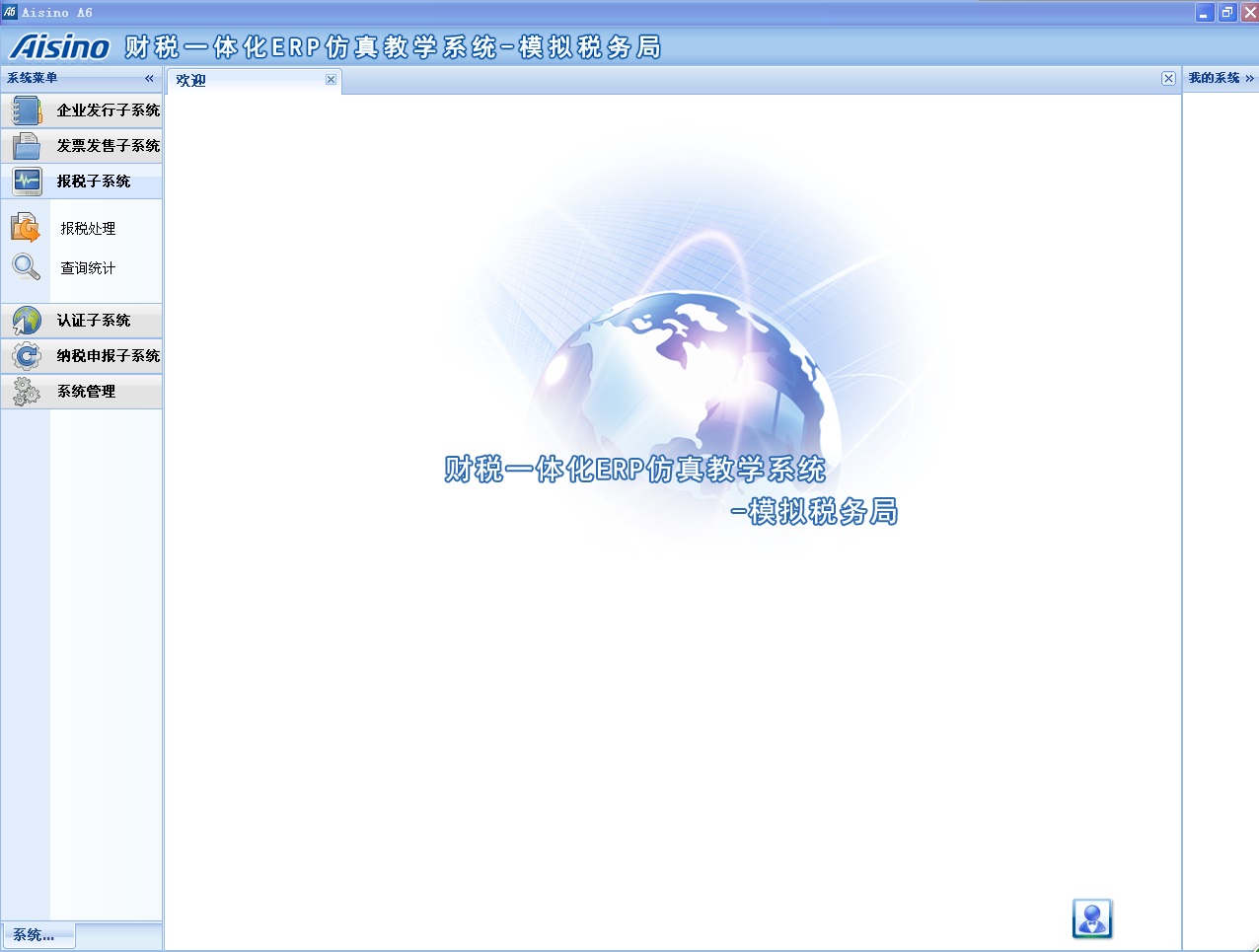The height and width of the screenshot is (952, 1259).
Task: Close the 欢迎 tab
Action: [331, 80]
